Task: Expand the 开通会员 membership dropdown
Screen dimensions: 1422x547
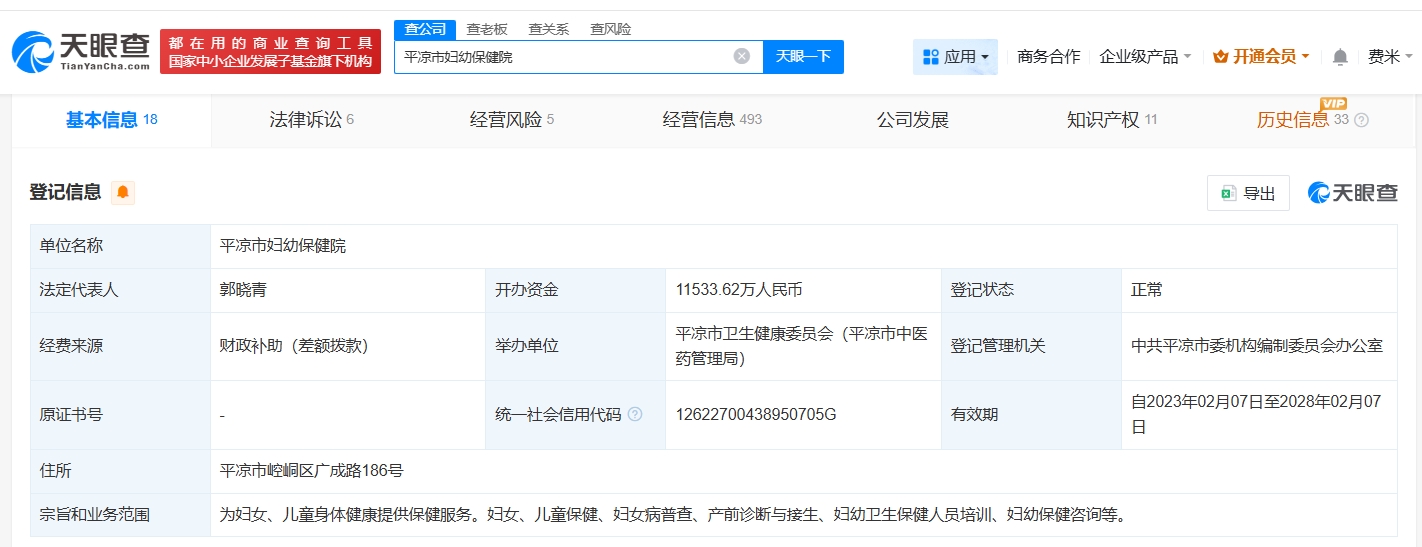Action: click(x=1261, y=57)
